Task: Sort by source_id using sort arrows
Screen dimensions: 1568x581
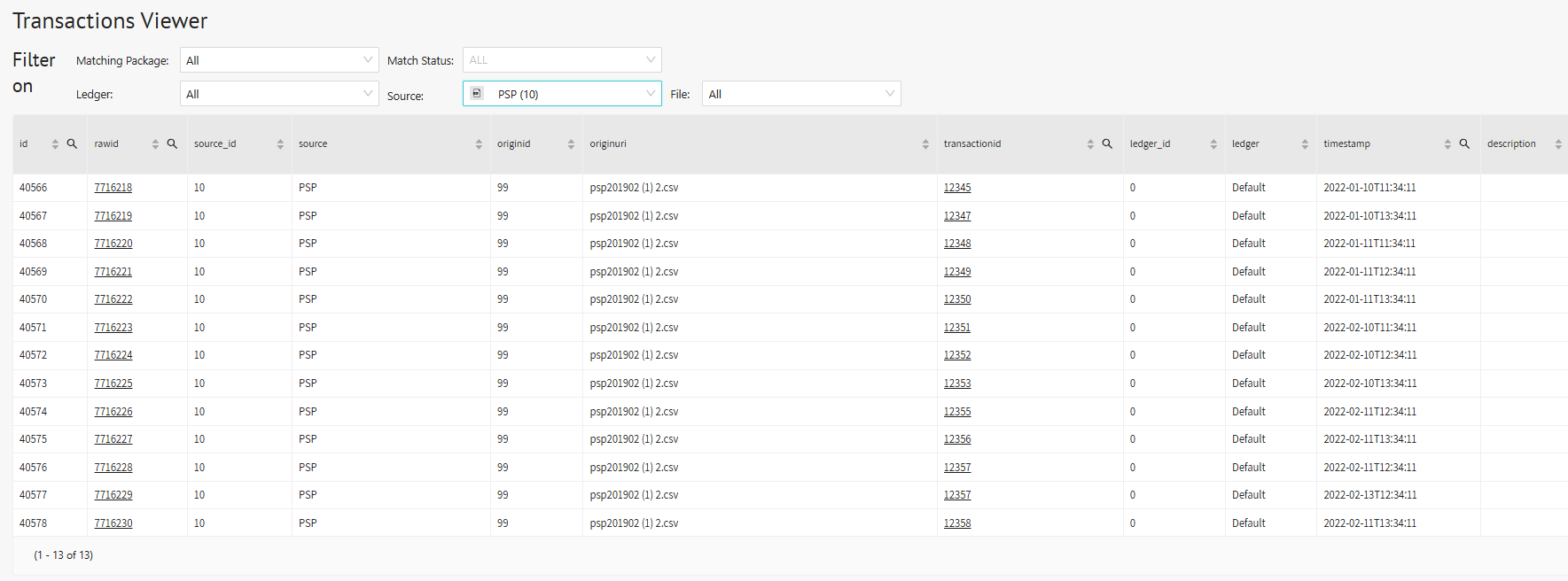Action: coord(280,144)
